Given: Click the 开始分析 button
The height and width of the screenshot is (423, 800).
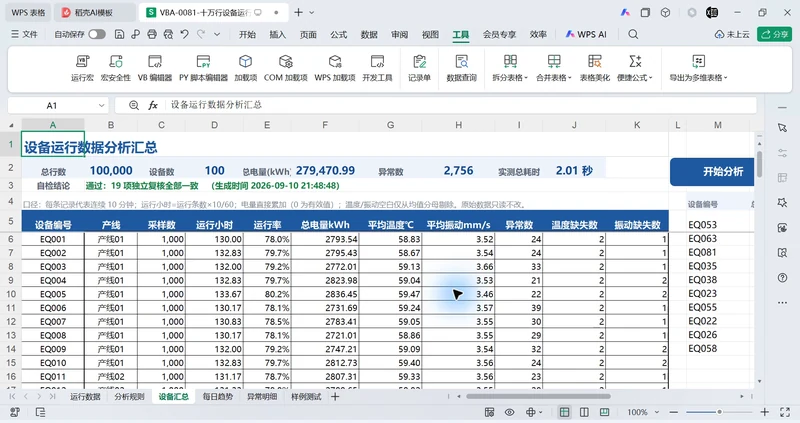Looking at the screenshot, I should 712,171.
